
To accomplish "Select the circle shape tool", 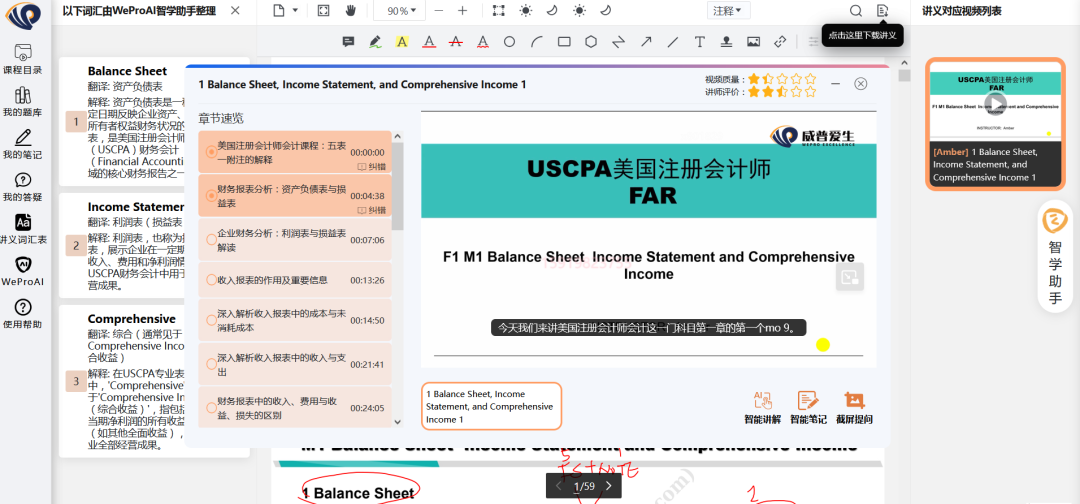I will 509,42.
